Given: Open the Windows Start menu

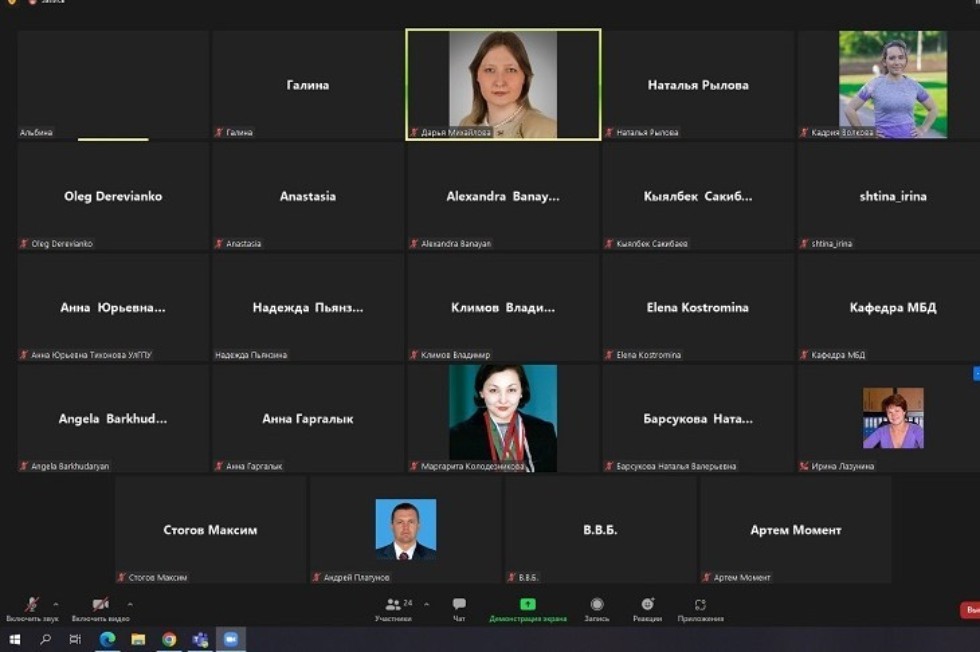Looking at the screenshot, I should 14,640.
